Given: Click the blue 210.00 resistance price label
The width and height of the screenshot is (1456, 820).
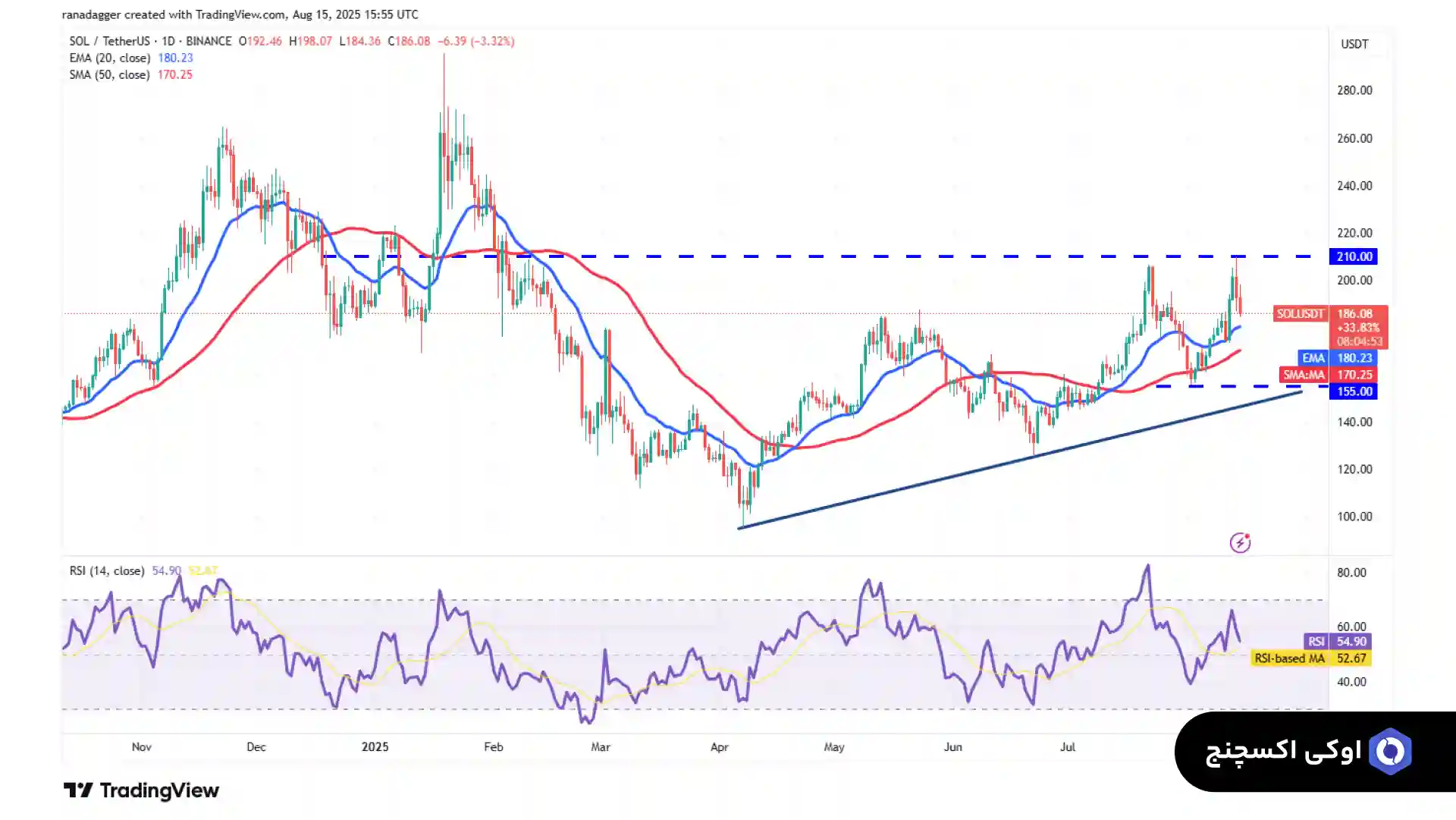Looking at the screenshot, I should click(x=1354, y=256).
